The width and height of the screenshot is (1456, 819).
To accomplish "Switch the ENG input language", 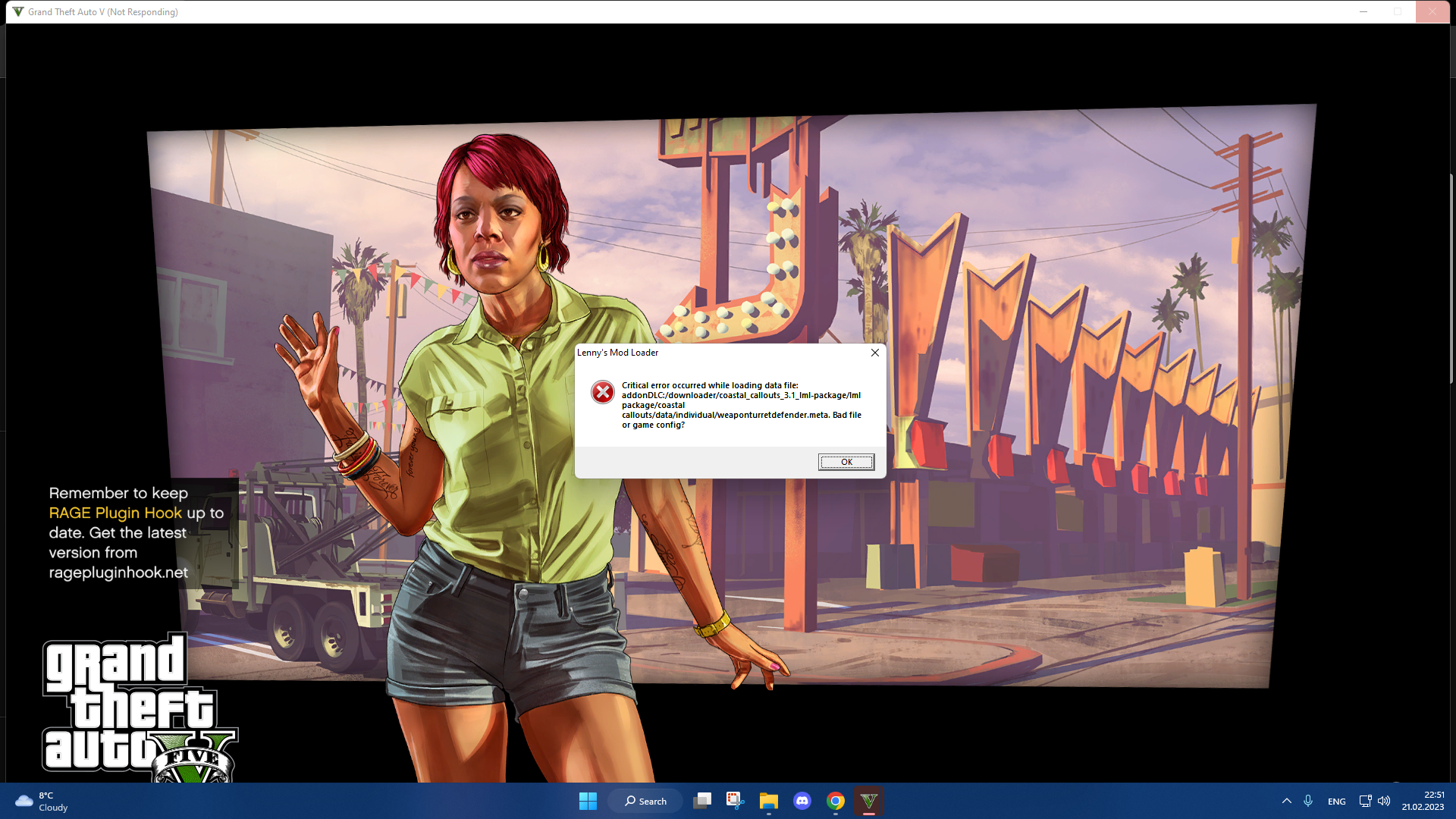I will click(x=1337, y=802).
